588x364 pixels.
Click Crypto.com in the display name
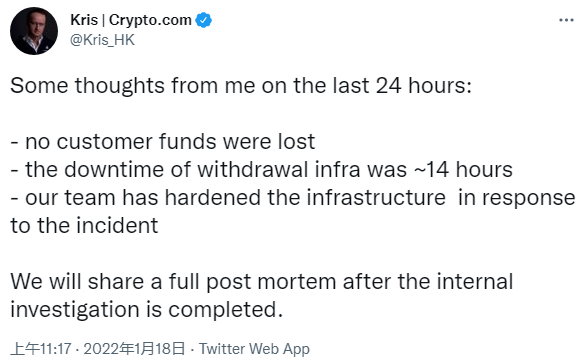tap(150, 20)
